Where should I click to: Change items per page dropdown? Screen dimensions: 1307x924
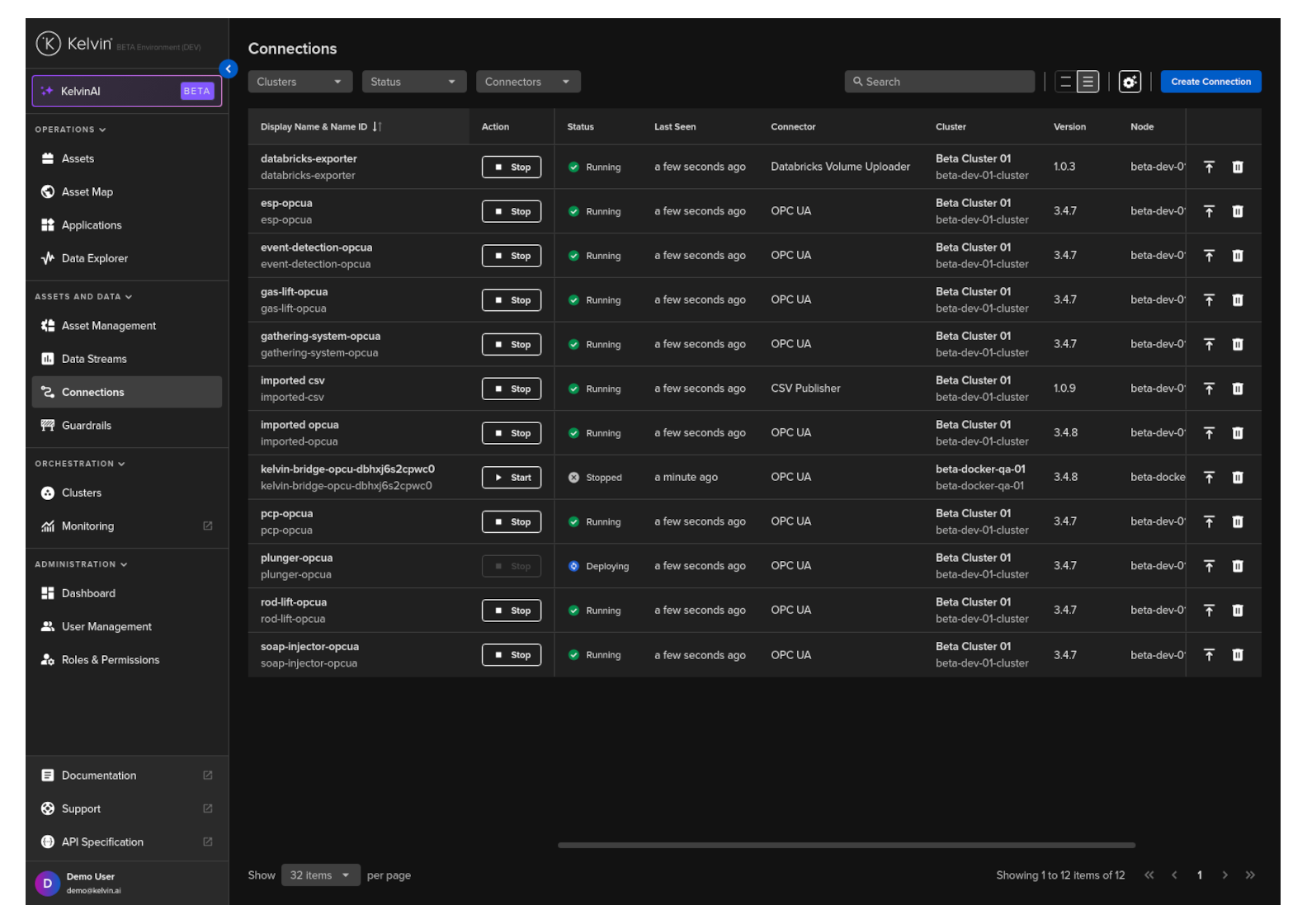tap(320, 875)
